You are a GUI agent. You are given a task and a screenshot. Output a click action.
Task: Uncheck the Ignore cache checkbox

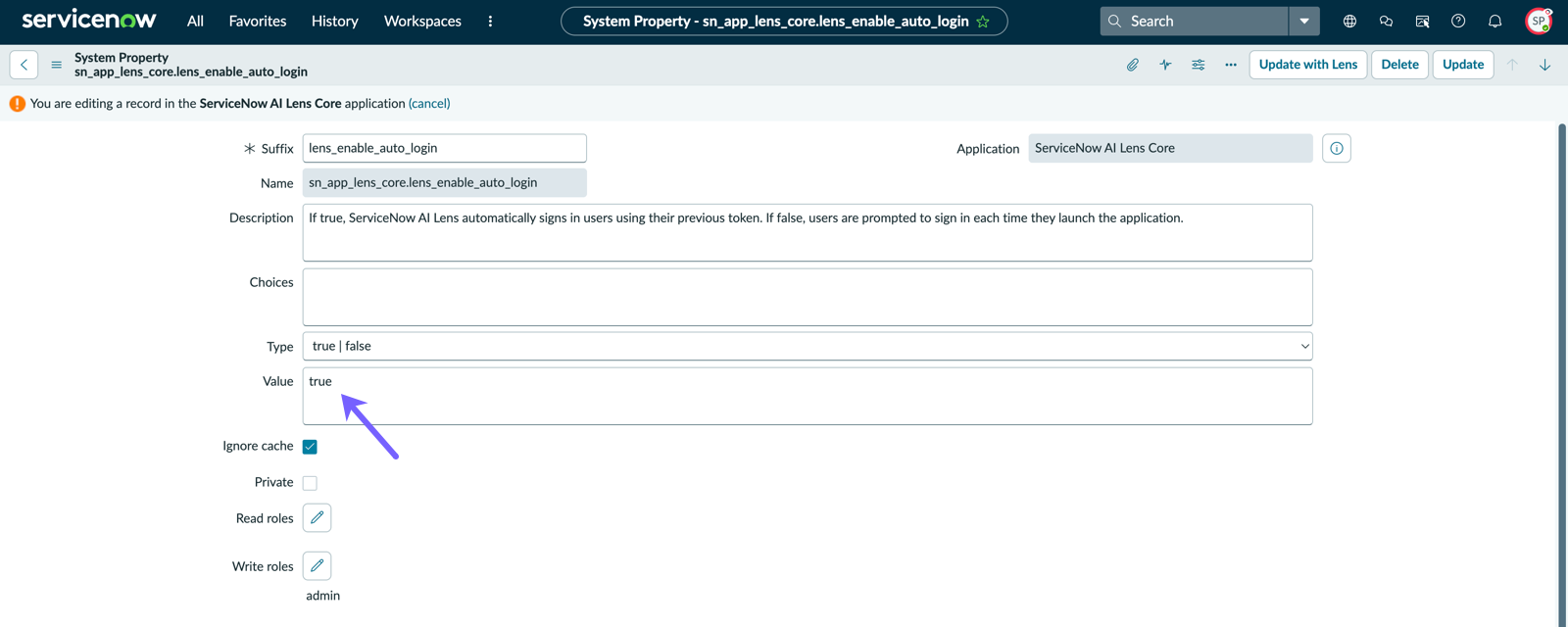click(x=310, y=447)
